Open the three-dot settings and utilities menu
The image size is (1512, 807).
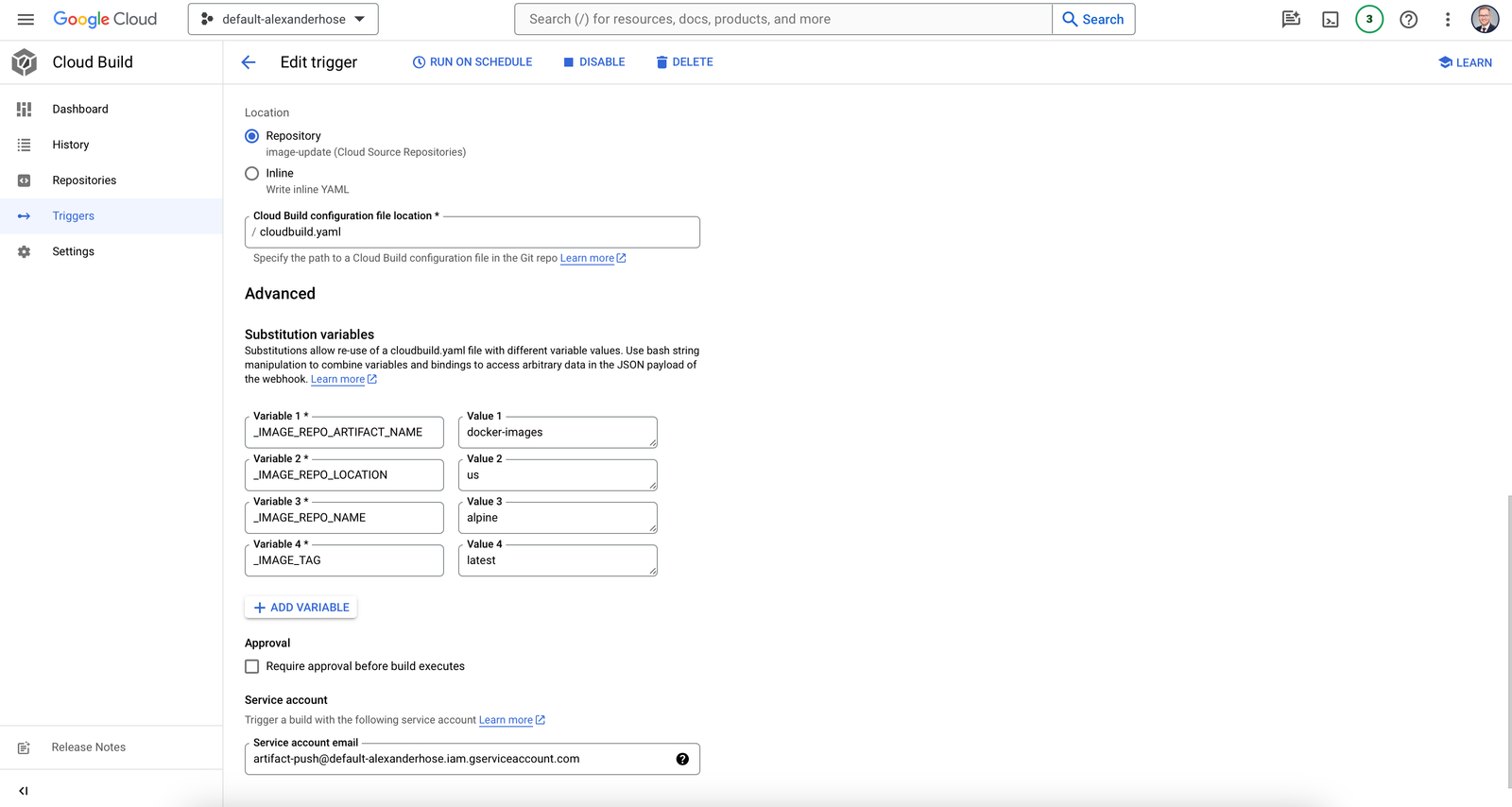[x=1448, y=19]
